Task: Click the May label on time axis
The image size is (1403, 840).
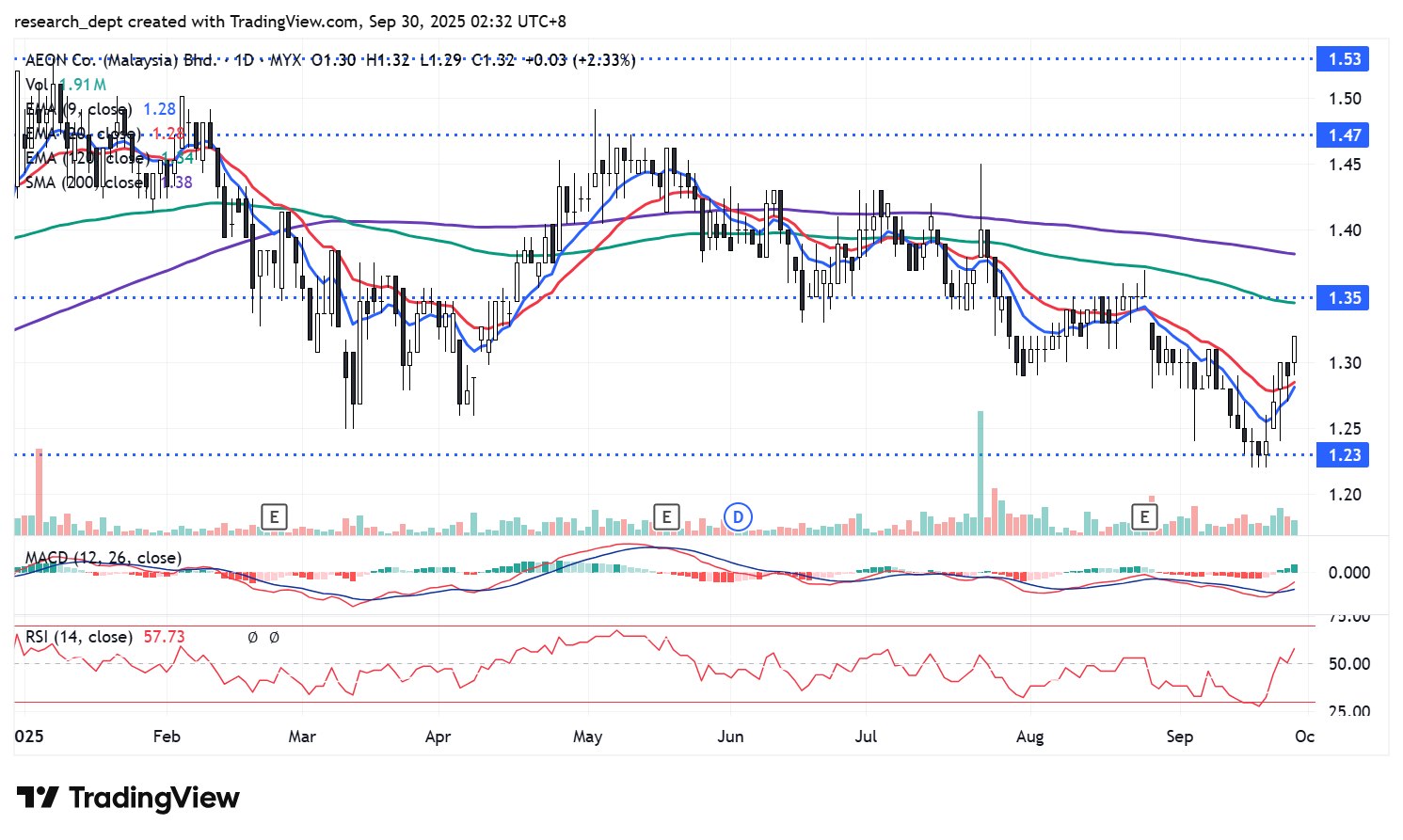Action: pyautogui.click(x=587, y=736)
